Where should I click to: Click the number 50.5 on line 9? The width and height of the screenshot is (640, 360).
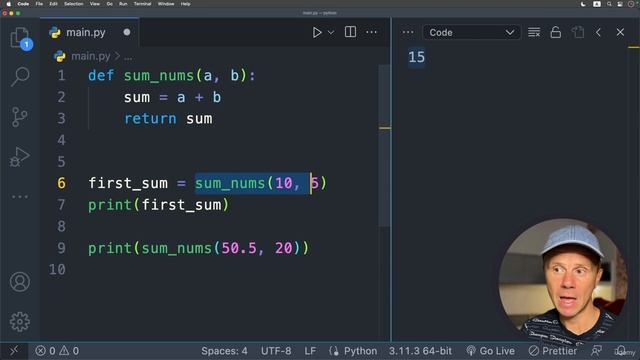(x=239, y=248)
